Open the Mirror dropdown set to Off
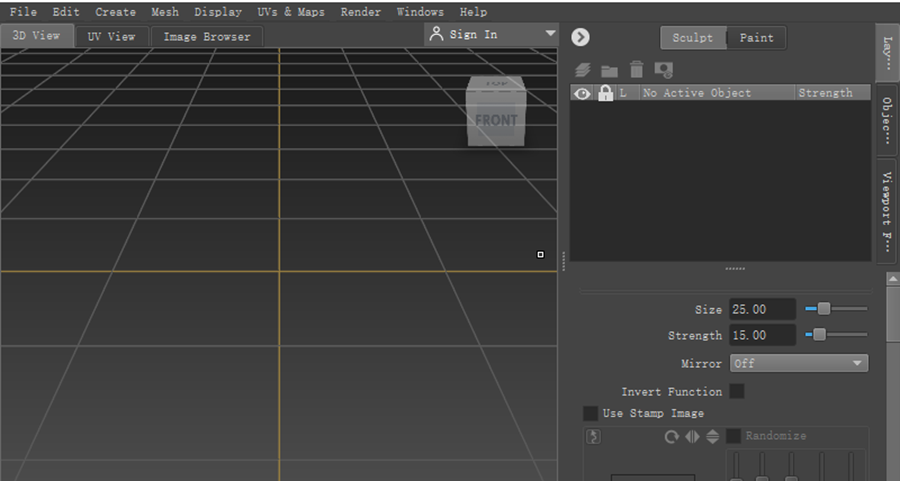The height and width of the screenshot is (481, 900). click(x=798, y=363)
